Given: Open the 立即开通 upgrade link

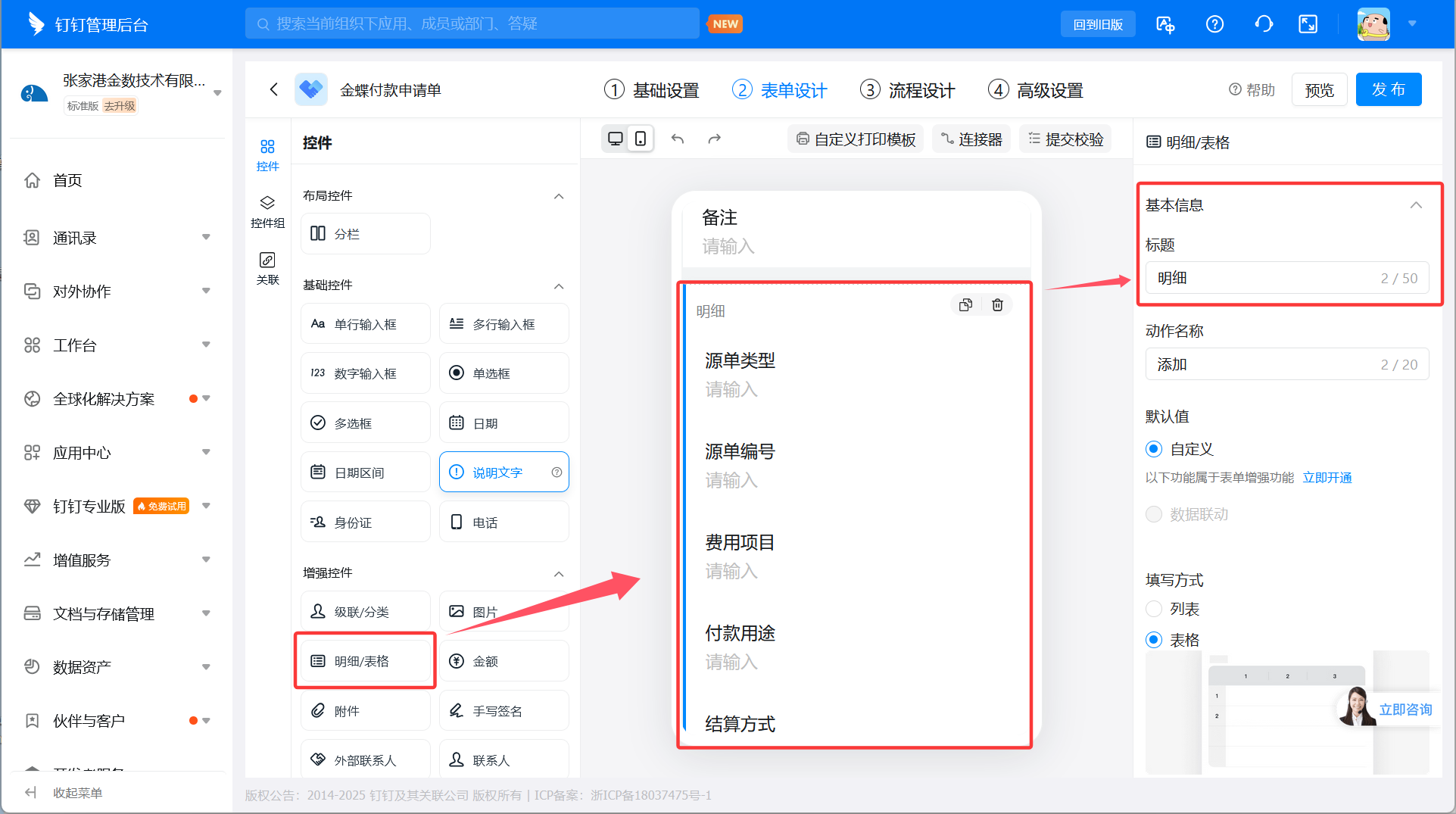Looking at the screenshot, I should [1327, 477].
